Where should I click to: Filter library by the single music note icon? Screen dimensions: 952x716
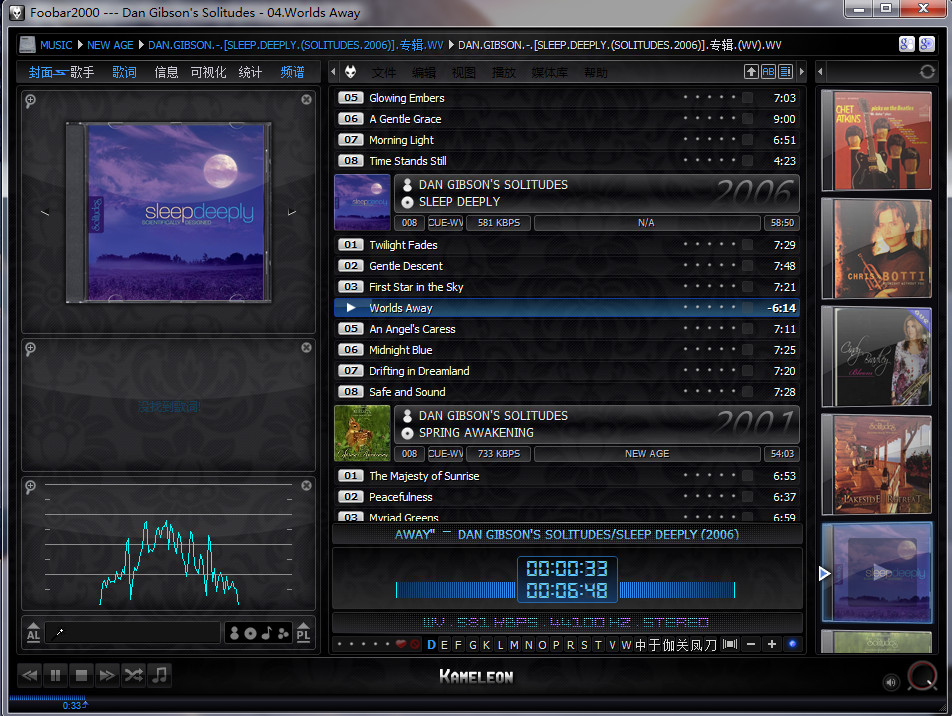(267, 633)
